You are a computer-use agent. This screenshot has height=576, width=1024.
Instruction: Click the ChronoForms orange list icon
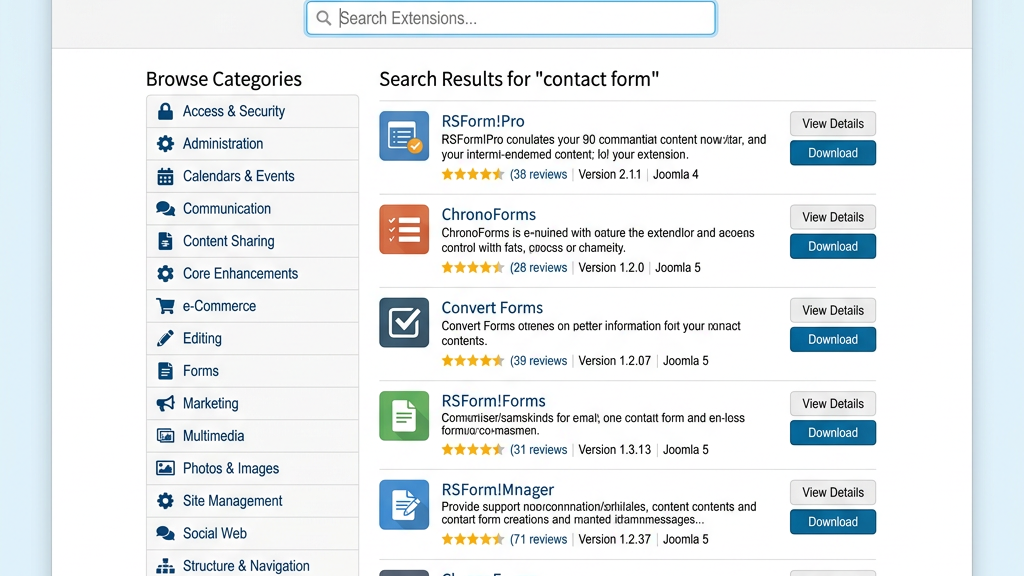point(403,229)
